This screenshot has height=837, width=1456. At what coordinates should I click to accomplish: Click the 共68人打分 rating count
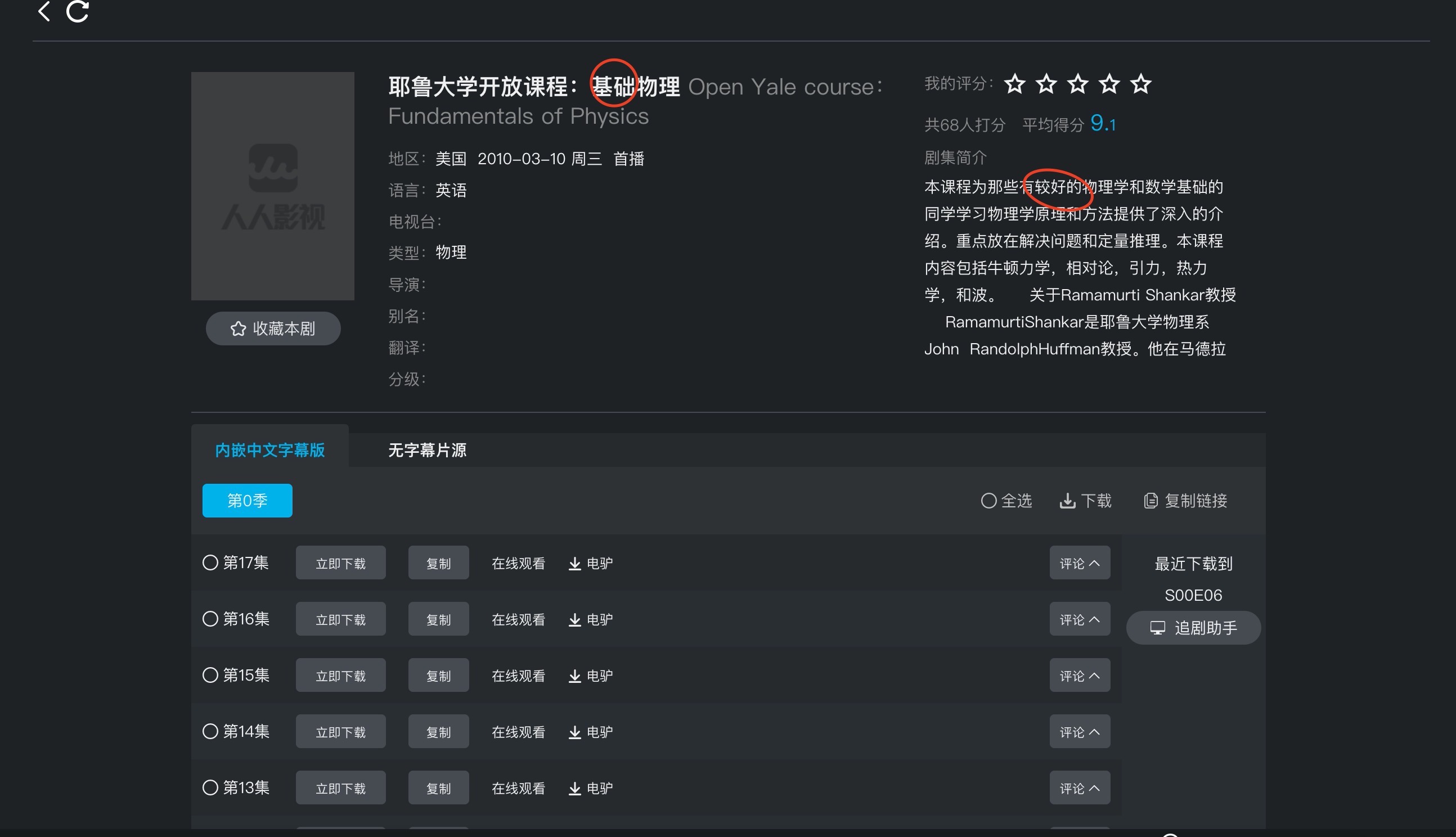coord(964,125)
